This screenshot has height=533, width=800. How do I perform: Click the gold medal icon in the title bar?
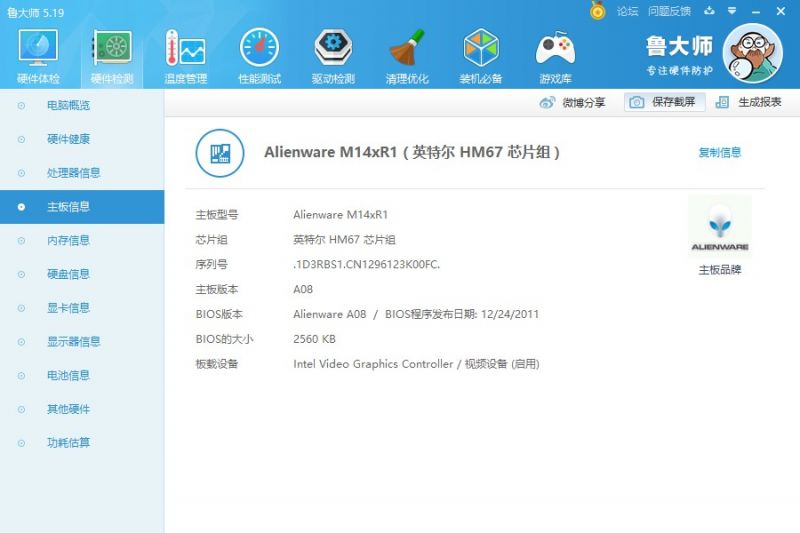click(597, 11)
